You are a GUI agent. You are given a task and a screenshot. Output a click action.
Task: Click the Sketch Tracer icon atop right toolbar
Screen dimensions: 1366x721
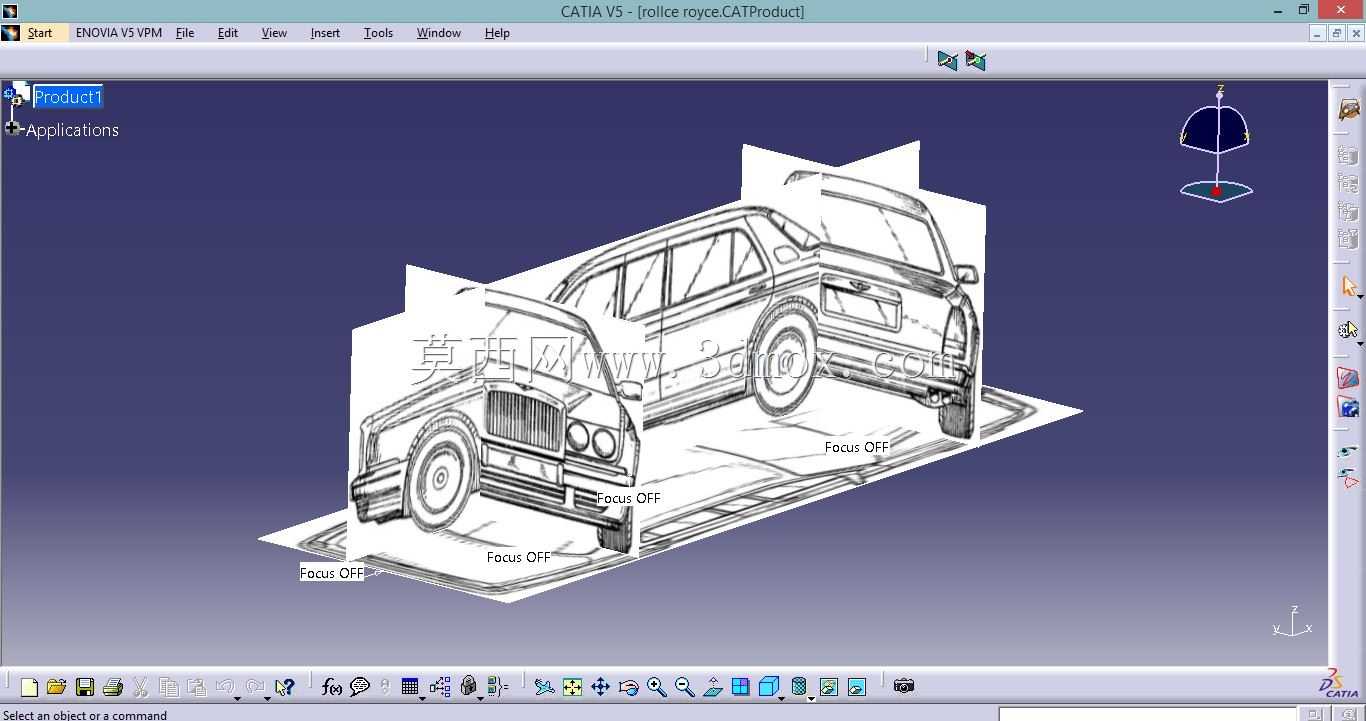tap(1349, 109)
